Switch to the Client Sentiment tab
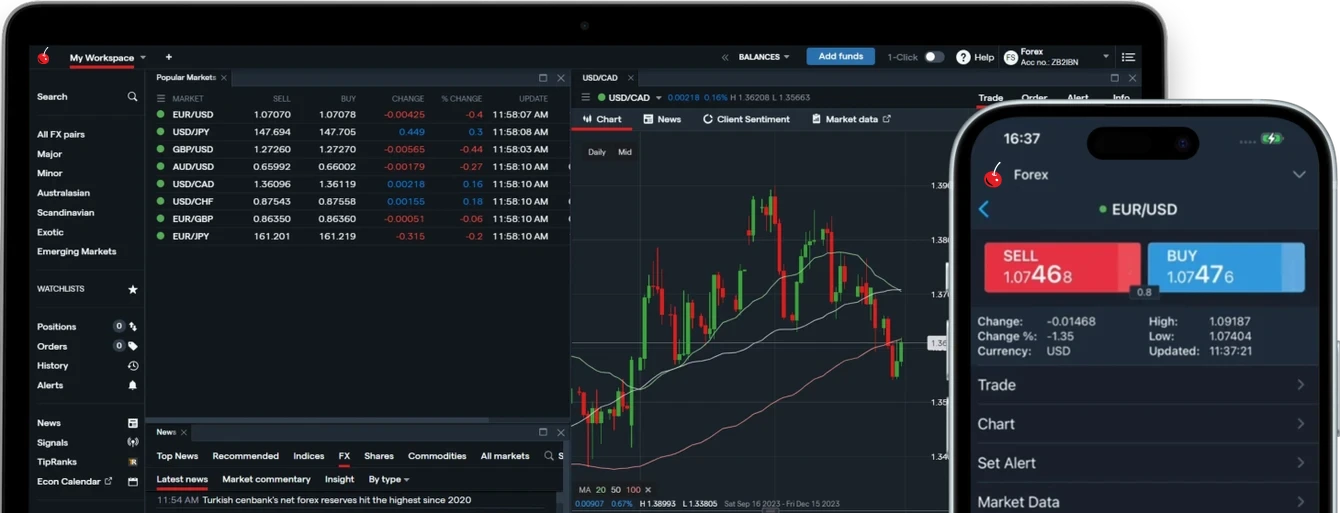The height and width of the screenshot is (513, 1340). coord(746,119)
